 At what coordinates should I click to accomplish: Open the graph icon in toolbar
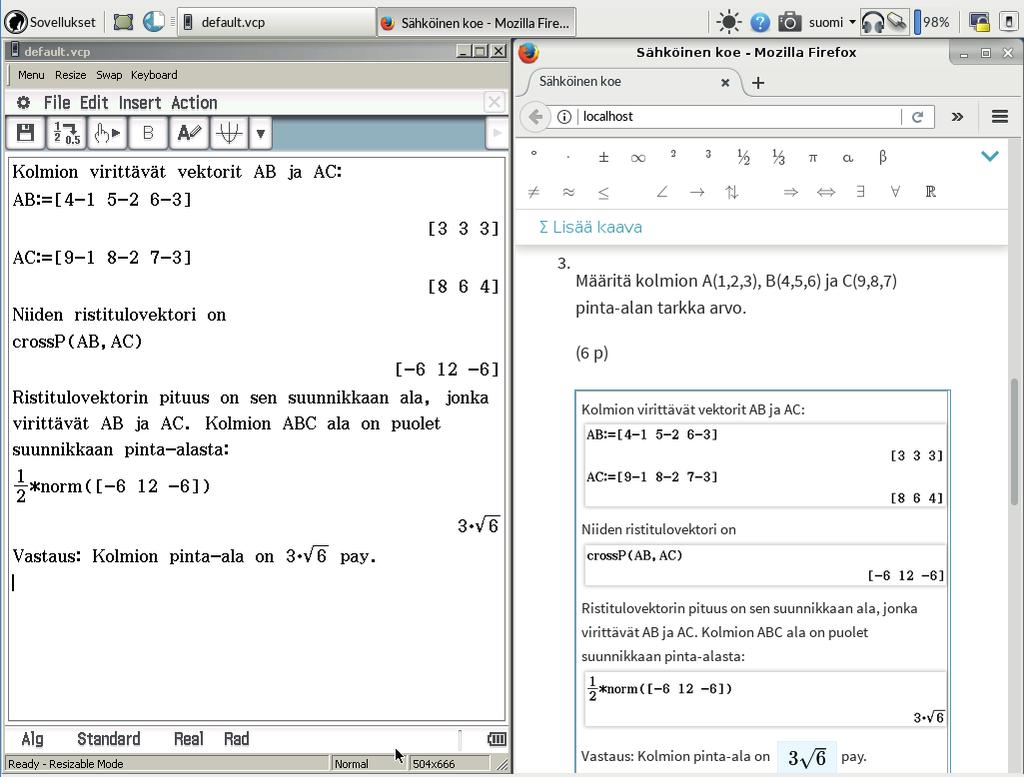229,133
